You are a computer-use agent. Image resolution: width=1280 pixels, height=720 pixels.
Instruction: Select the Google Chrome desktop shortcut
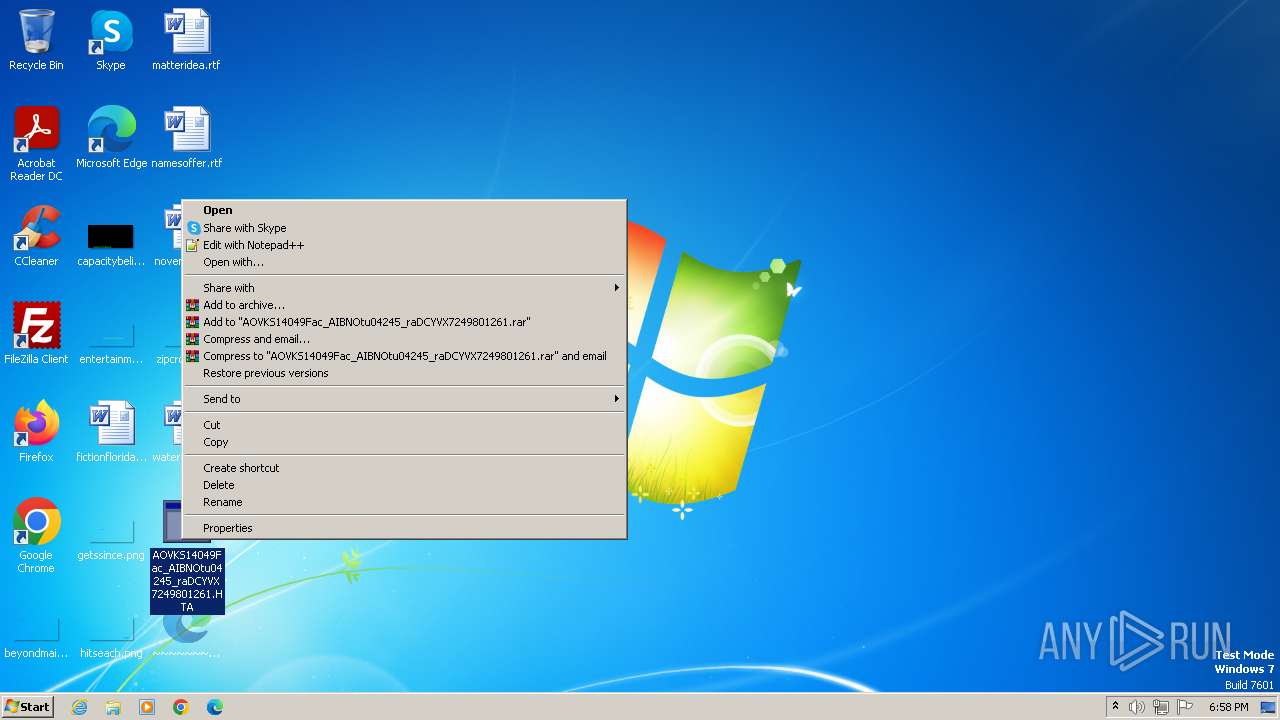(x=36, y=535)
